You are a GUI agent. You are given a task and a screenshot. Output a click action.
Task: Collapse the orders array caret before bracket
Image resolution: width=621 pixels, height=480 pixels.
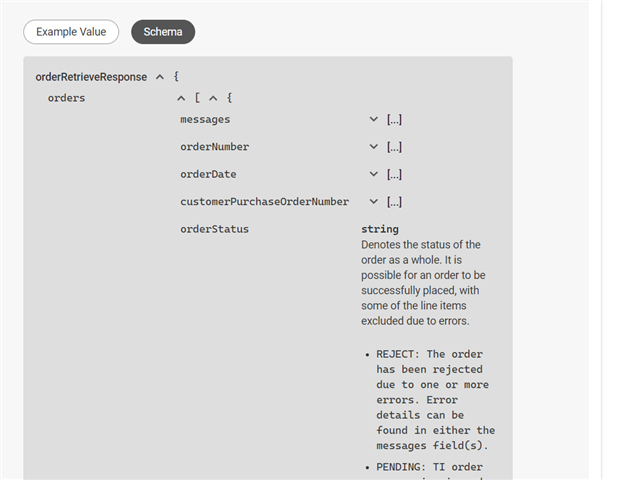pos(181,98)
